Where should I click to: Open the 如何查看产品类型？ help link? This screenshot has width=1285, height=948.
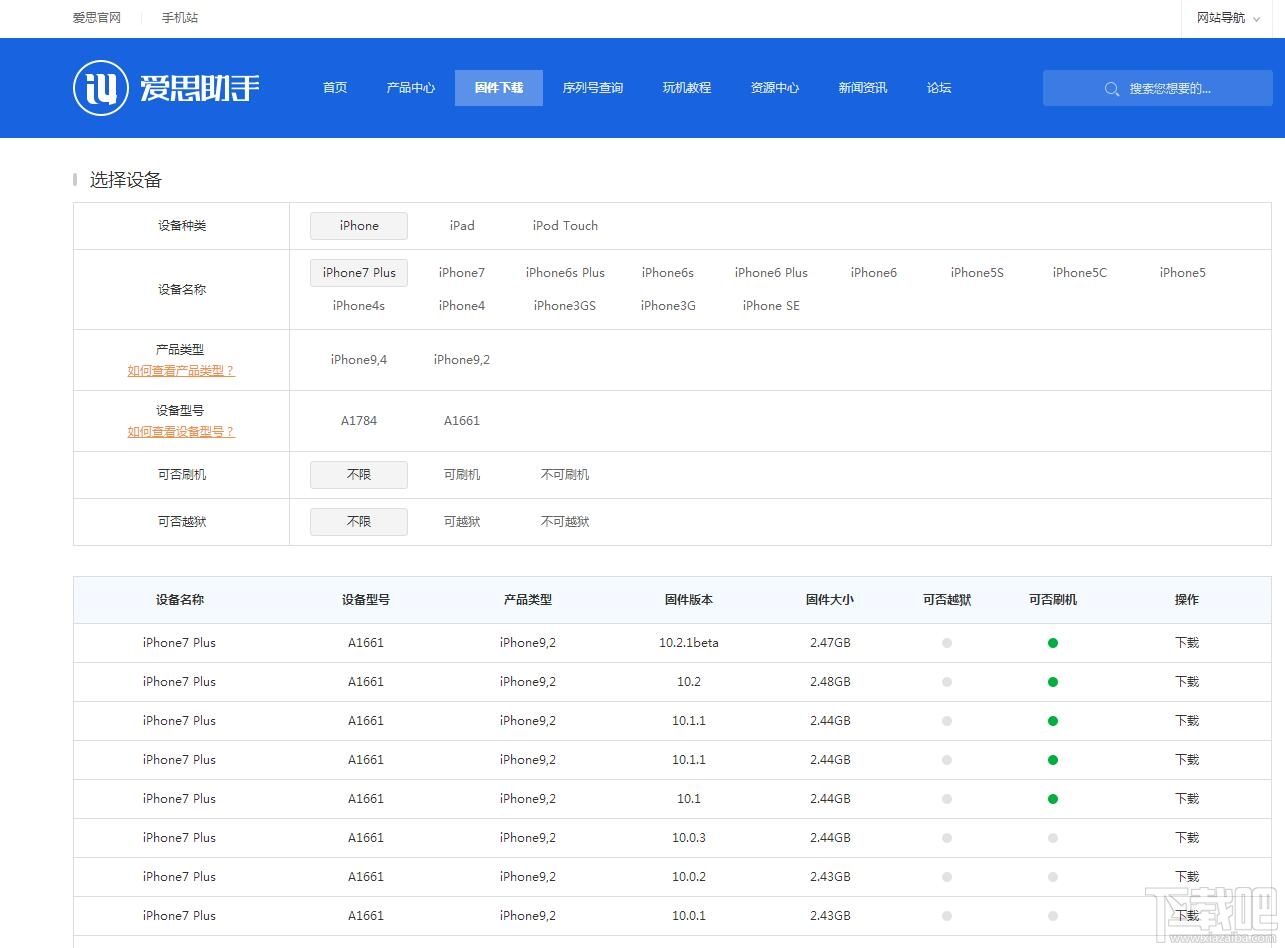point(181,371)
